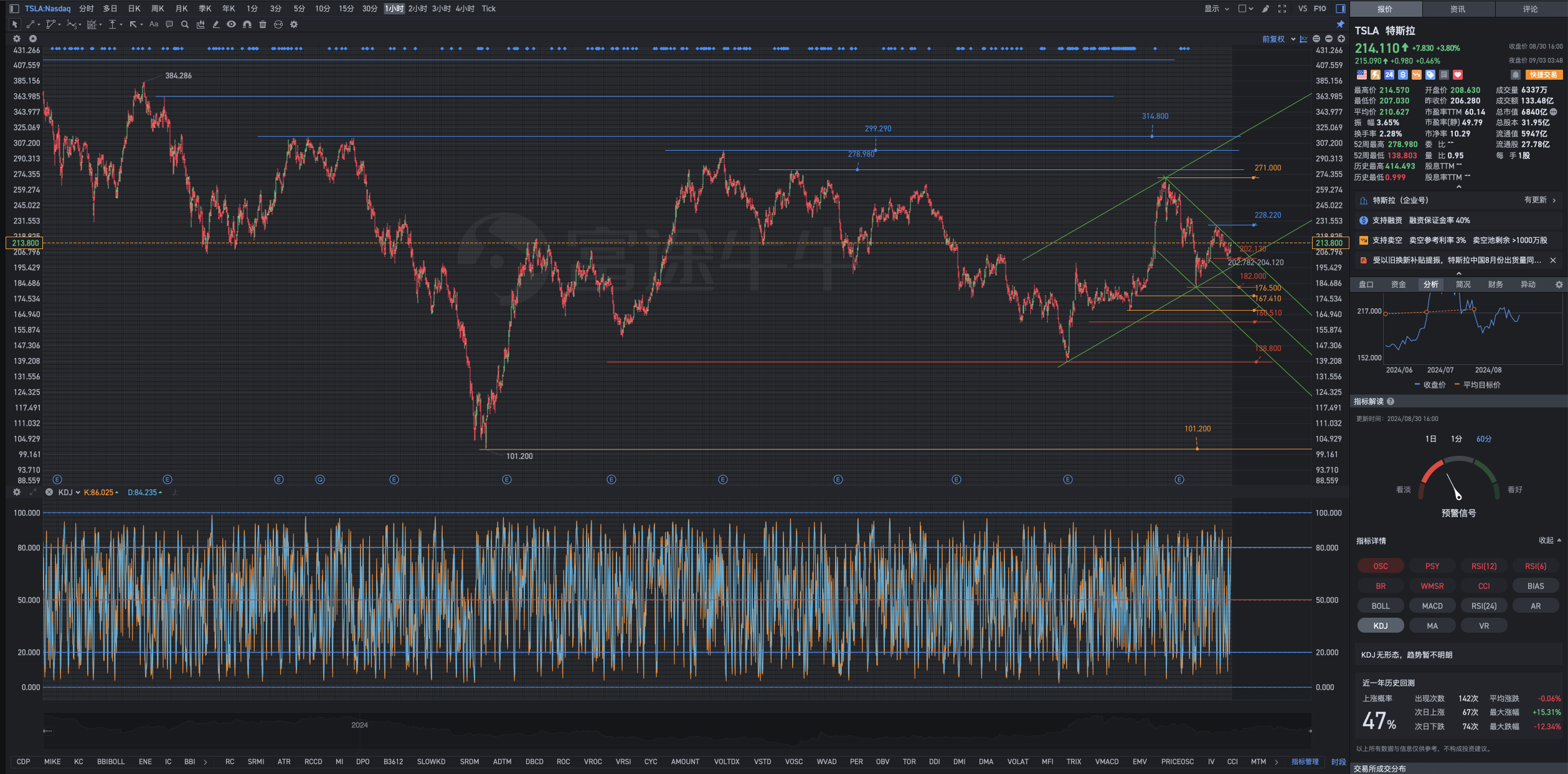The image size is (1568, 774).
Task: Open the 资金 capital flow tab
Action: pos(1399,284)
